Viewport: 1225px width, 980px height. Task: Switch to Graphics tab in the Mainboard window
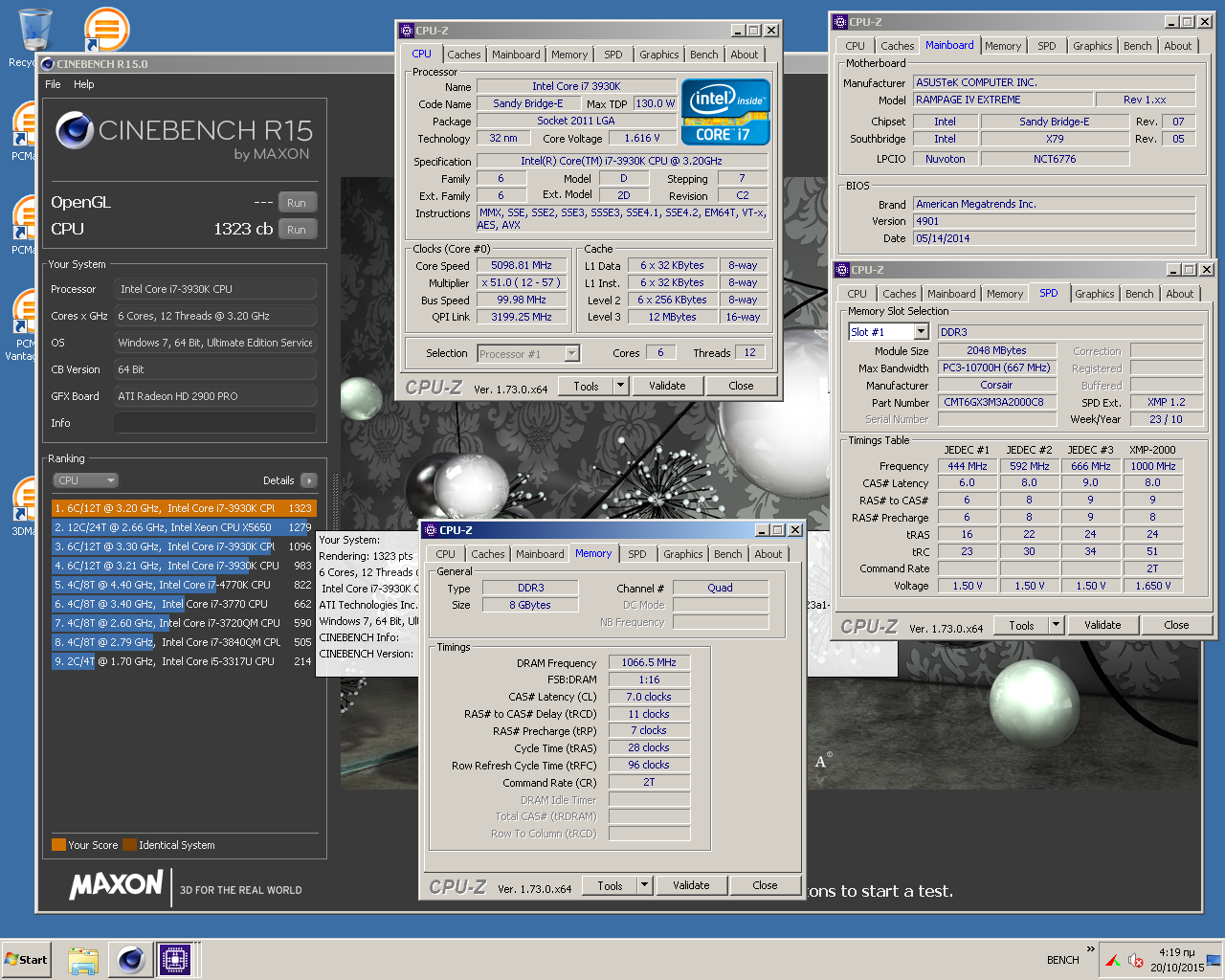(x=1093, y=46)
